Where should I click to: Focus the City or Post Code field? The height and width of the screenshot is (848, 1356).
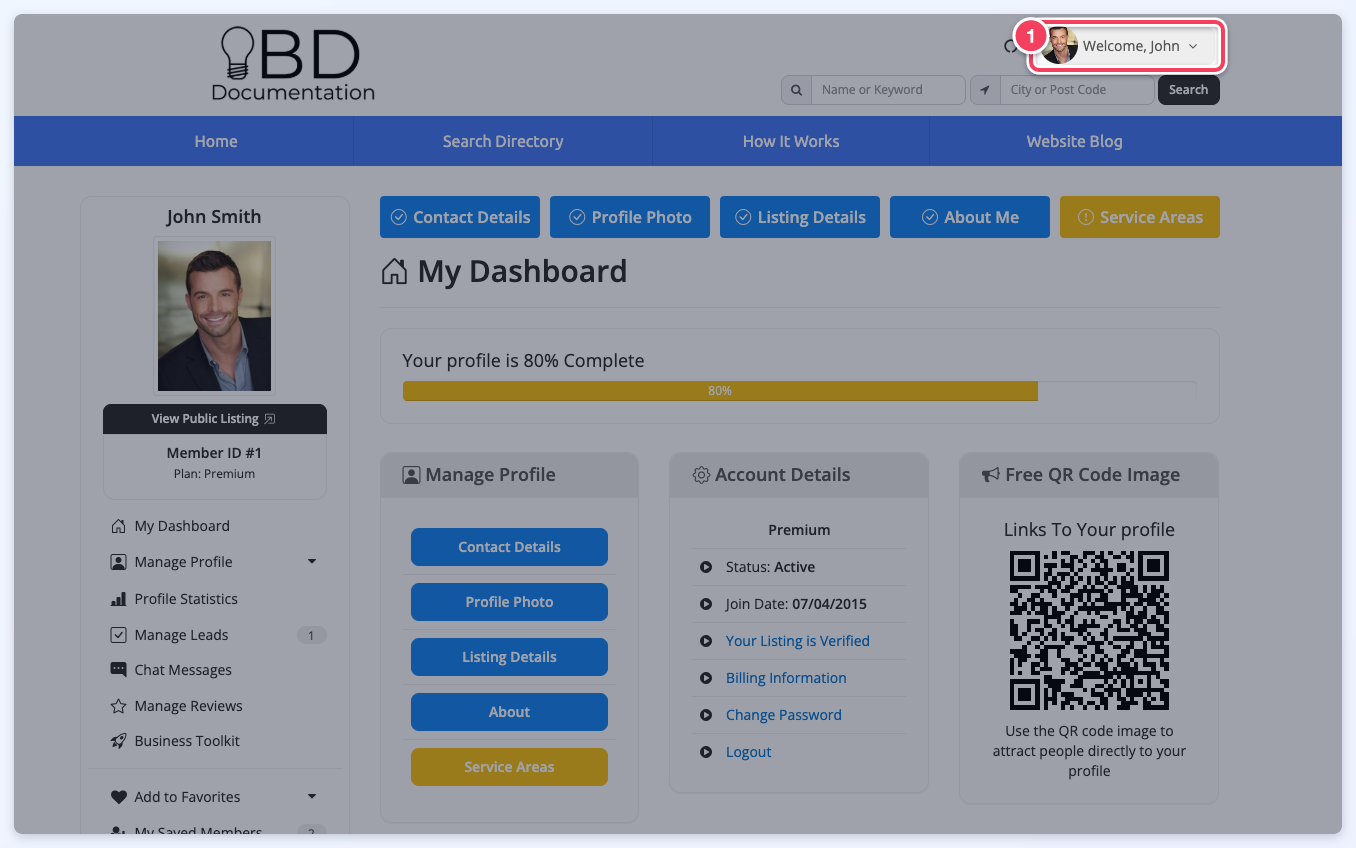[1077, 90]
